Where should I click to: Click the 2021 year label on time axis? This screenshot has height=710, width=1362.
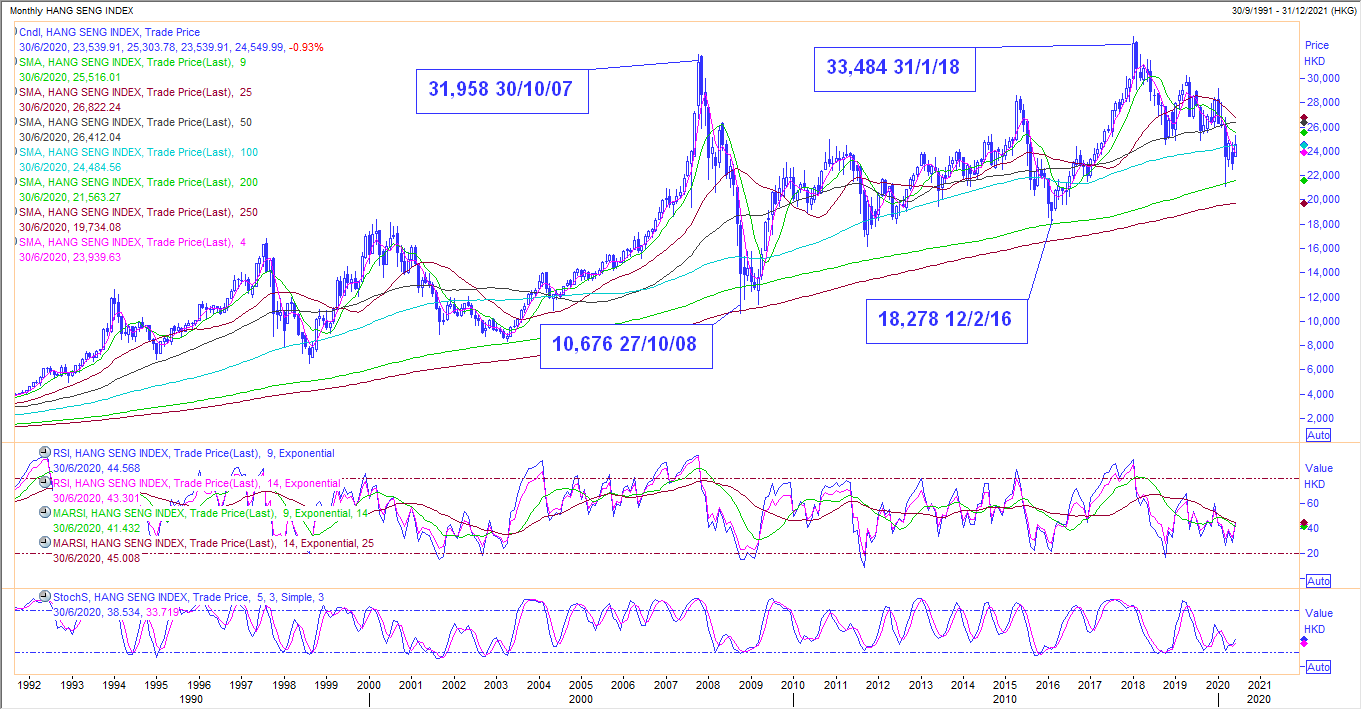(1260, 685)
